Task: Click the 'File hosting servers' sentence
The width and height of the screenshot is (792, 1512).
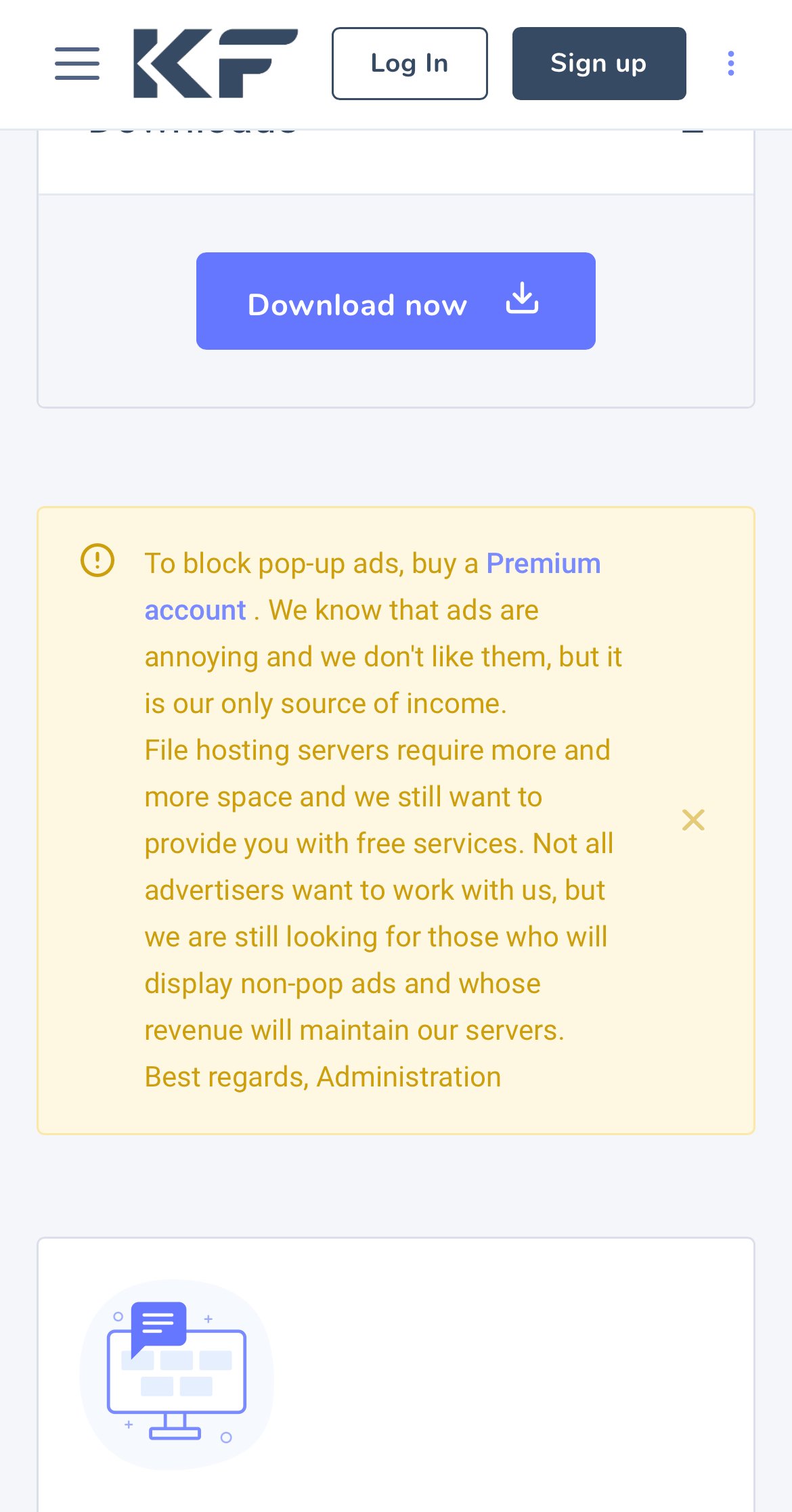Action: click(377, 750)
